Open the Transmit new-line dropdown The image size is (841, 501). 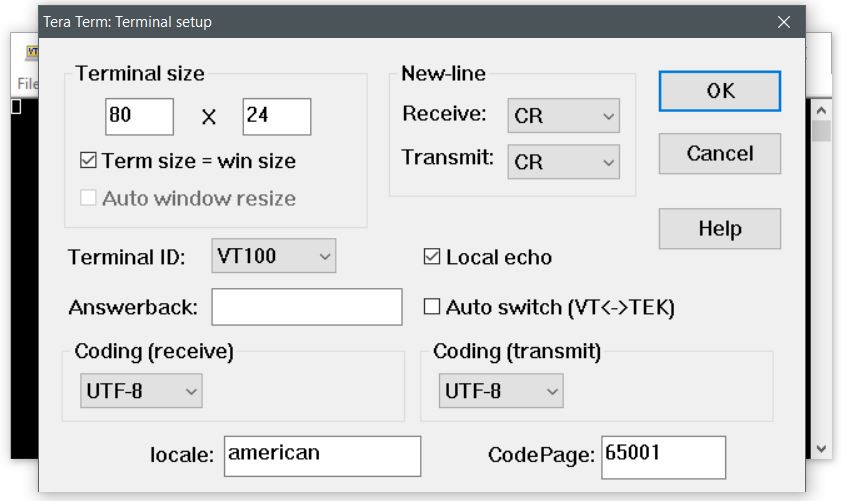click(x=563, y=161)
